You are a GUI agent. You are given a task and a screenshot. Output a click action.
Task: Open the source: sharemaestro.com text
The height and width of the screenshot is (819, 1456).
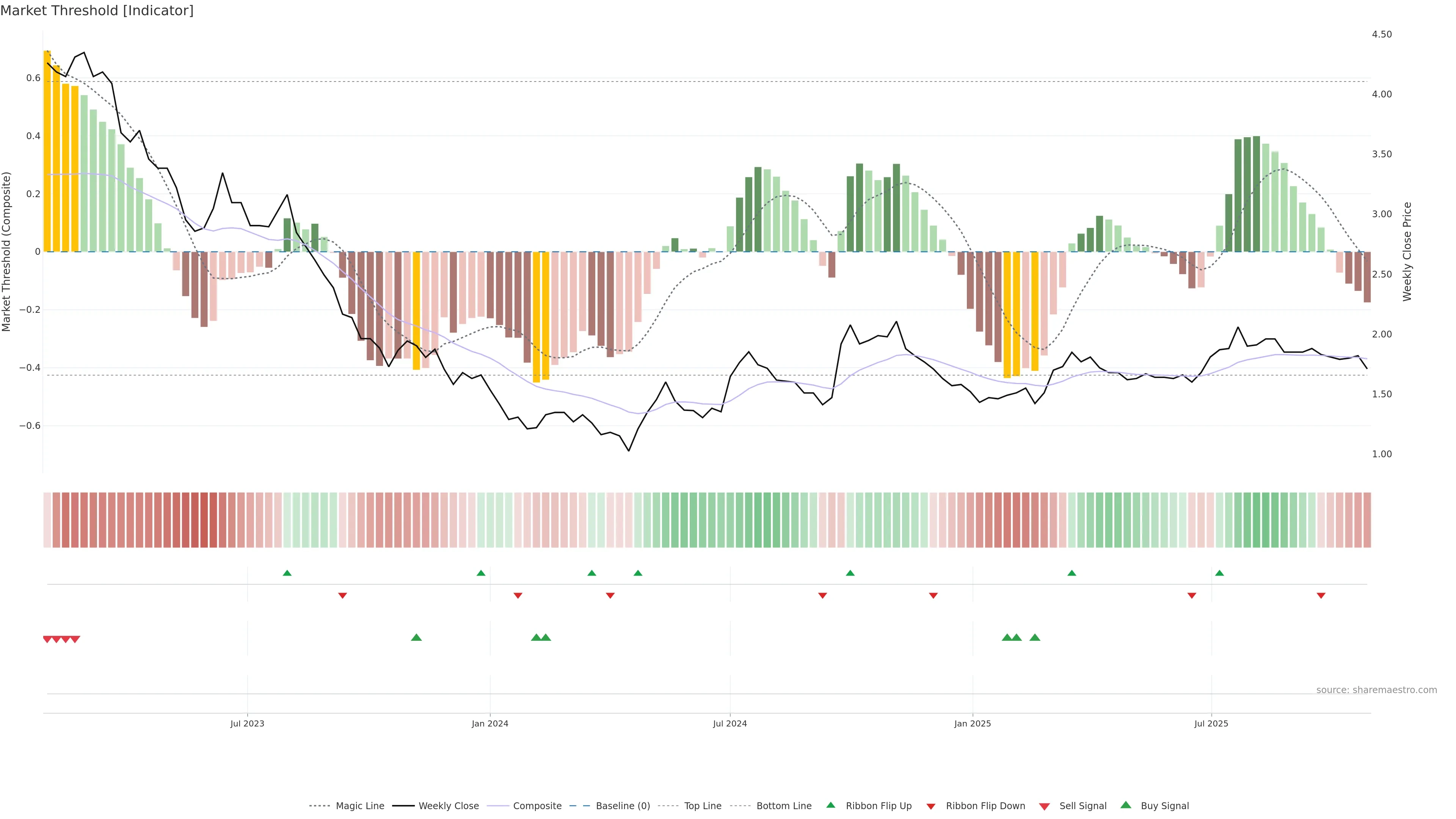(x=1376, y=690)
